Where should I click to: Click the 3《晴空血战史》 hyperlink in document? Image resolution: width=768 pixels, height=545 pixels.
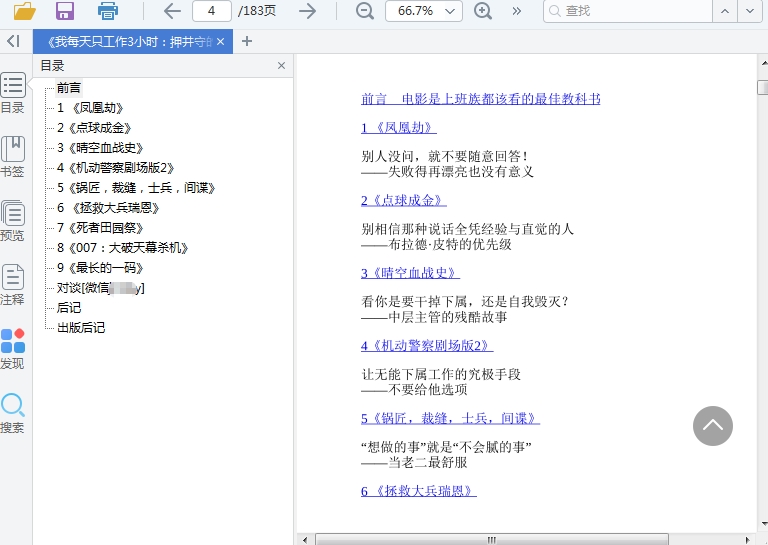click(410, 273)
